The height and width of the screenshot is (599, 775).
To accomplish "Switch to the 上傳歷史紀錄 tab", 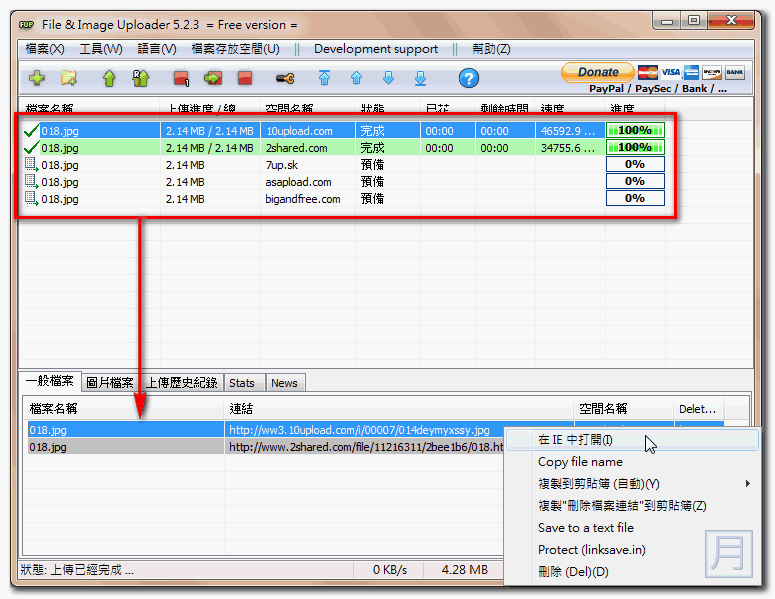I will pos(181,382).
